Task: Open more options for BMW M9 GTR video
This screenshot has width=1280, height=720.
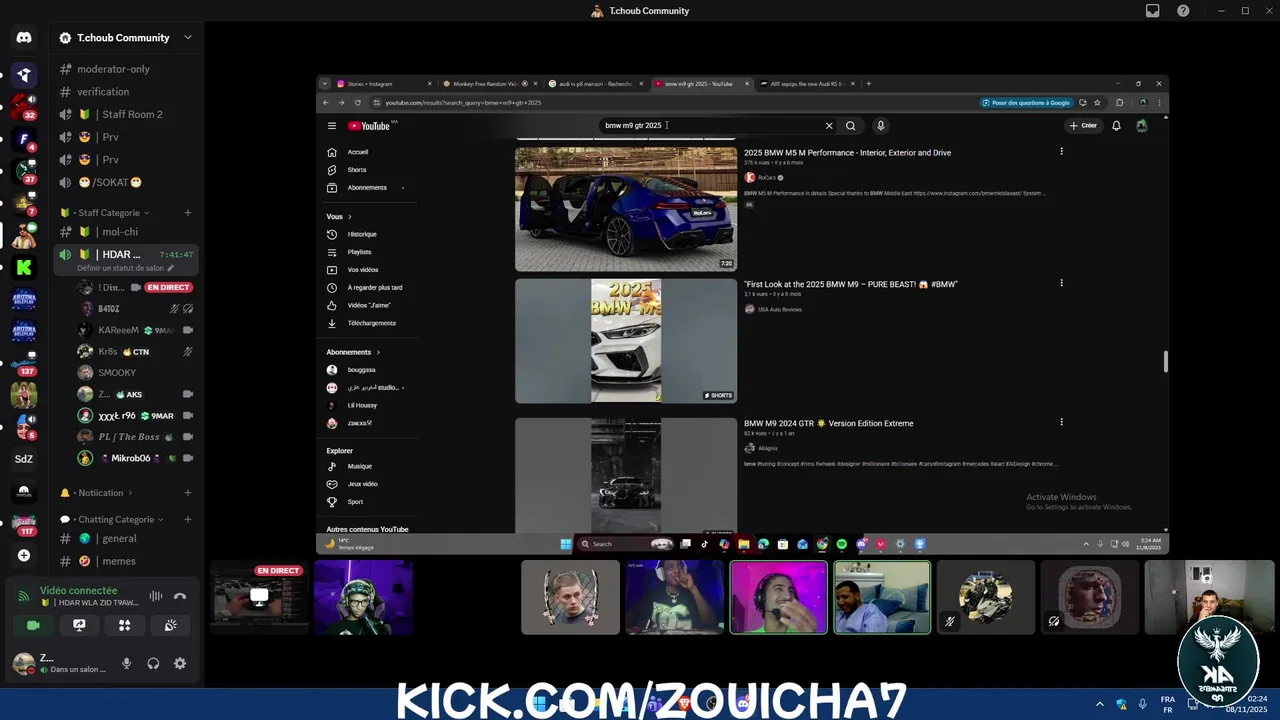Action: (1061, 422)
